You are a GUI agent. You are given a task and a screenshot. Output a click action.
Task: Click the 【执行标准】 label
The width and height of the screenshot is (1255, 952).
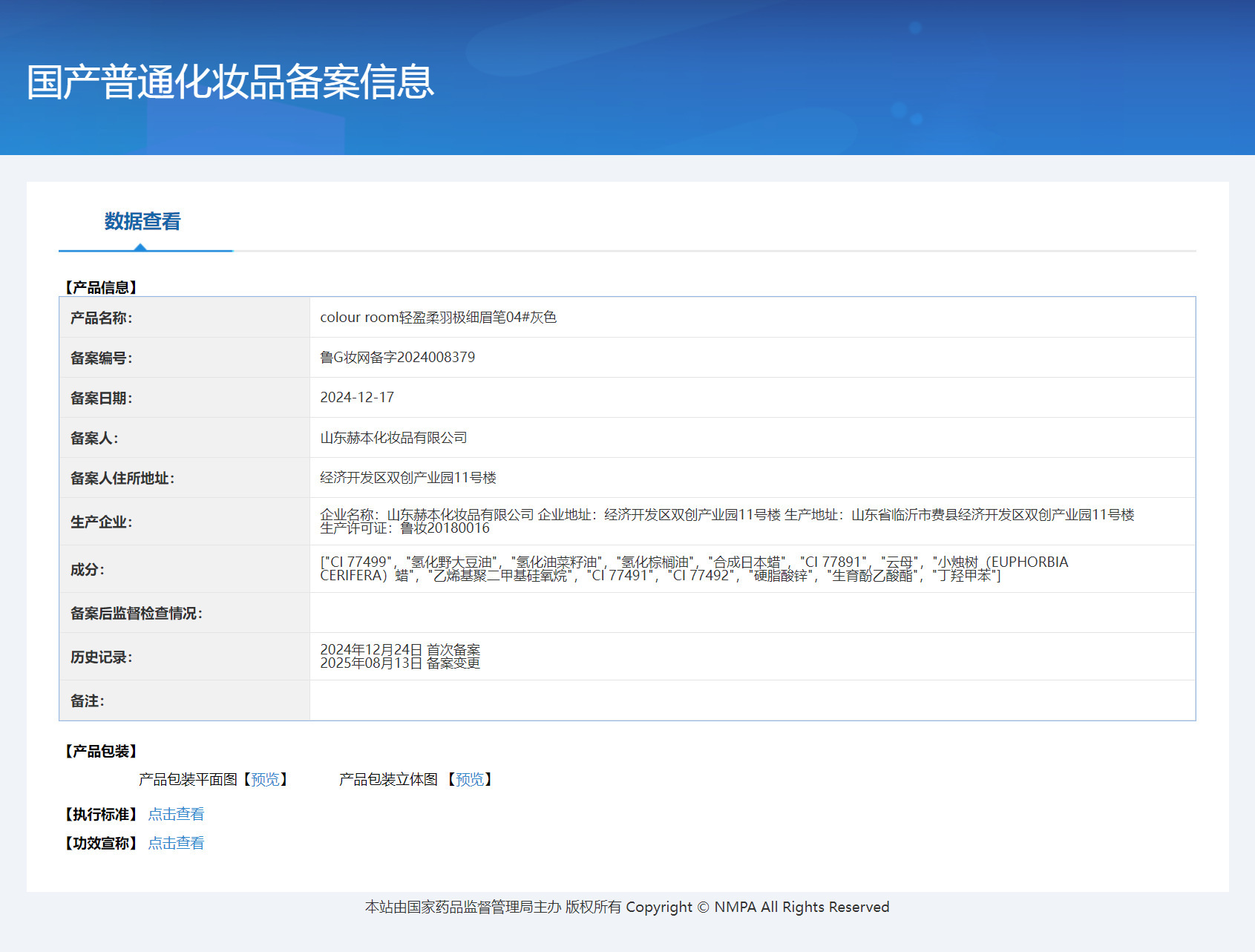[100, 814]
